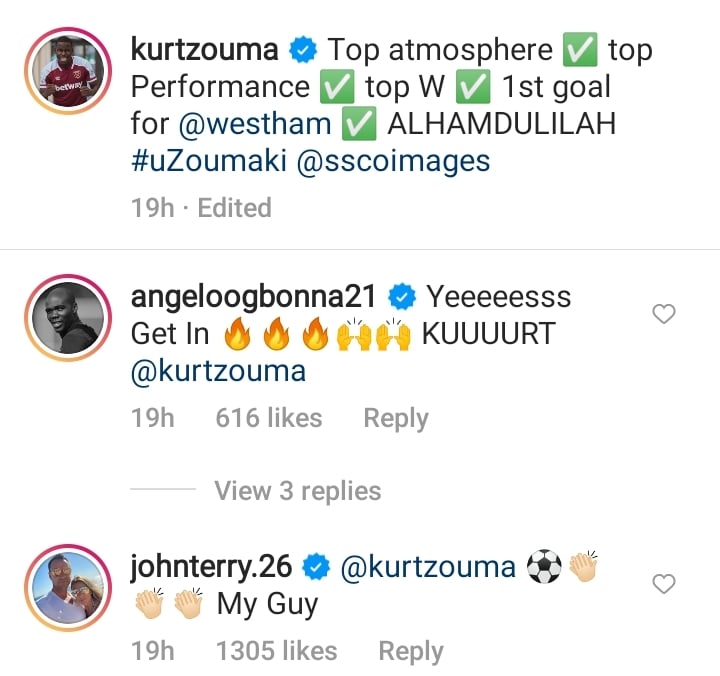Open the #uZoumaki hashtag
Viewport: 720px width, 676px height.
click(x=209, y=161)
